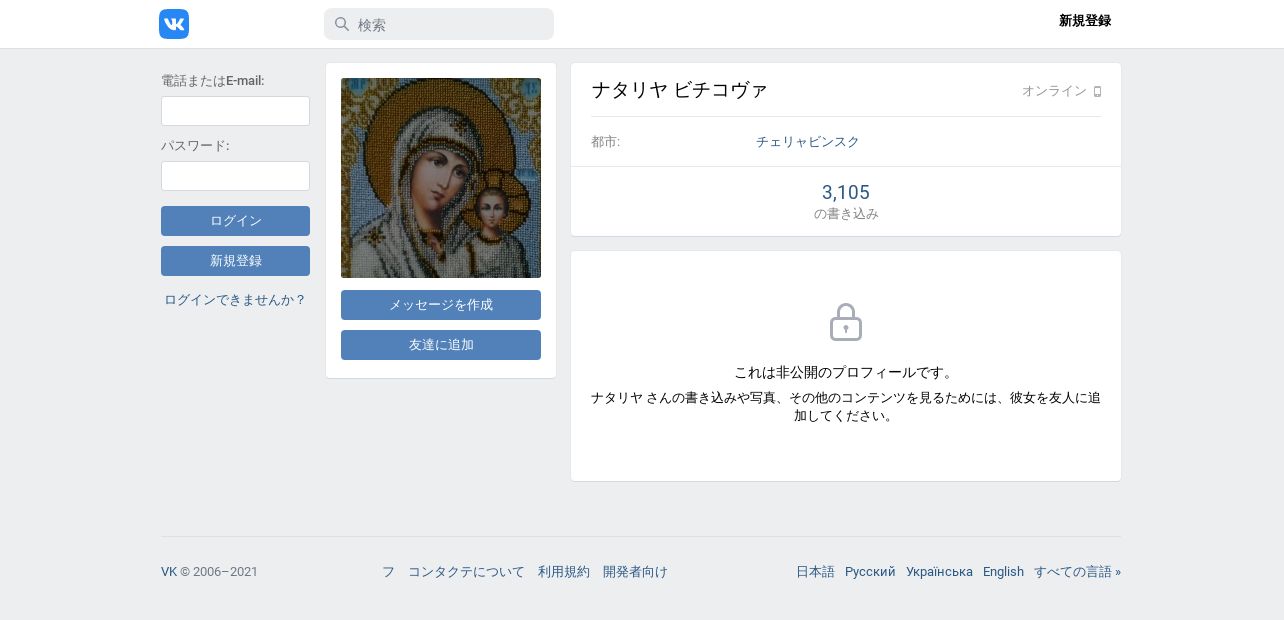Click the VK logo icon
The image size is (1284, 620).
pos(174,24)
